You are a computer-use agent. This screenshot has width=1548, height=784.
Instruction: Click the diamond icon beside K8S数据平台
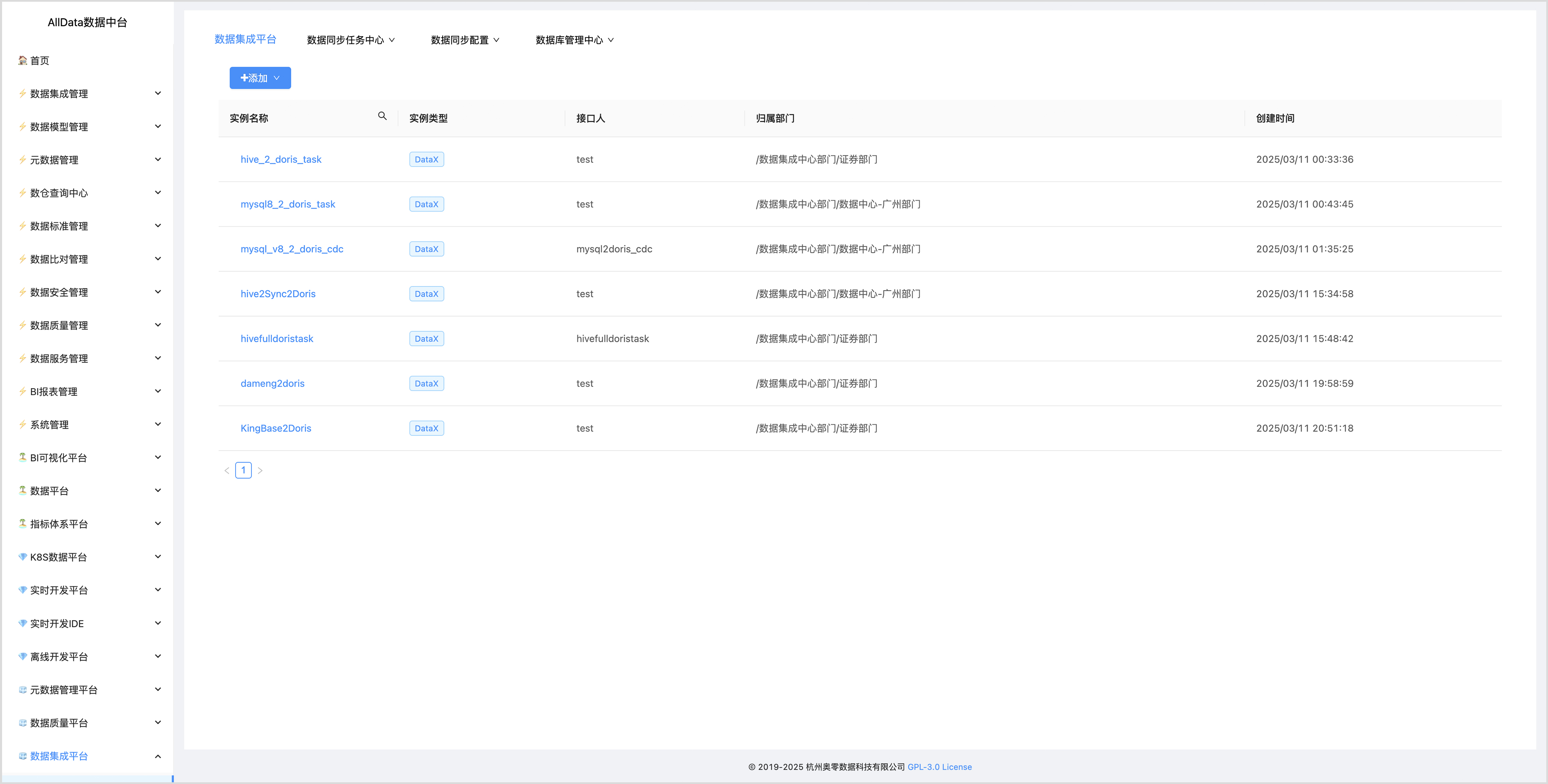(23, 556)
